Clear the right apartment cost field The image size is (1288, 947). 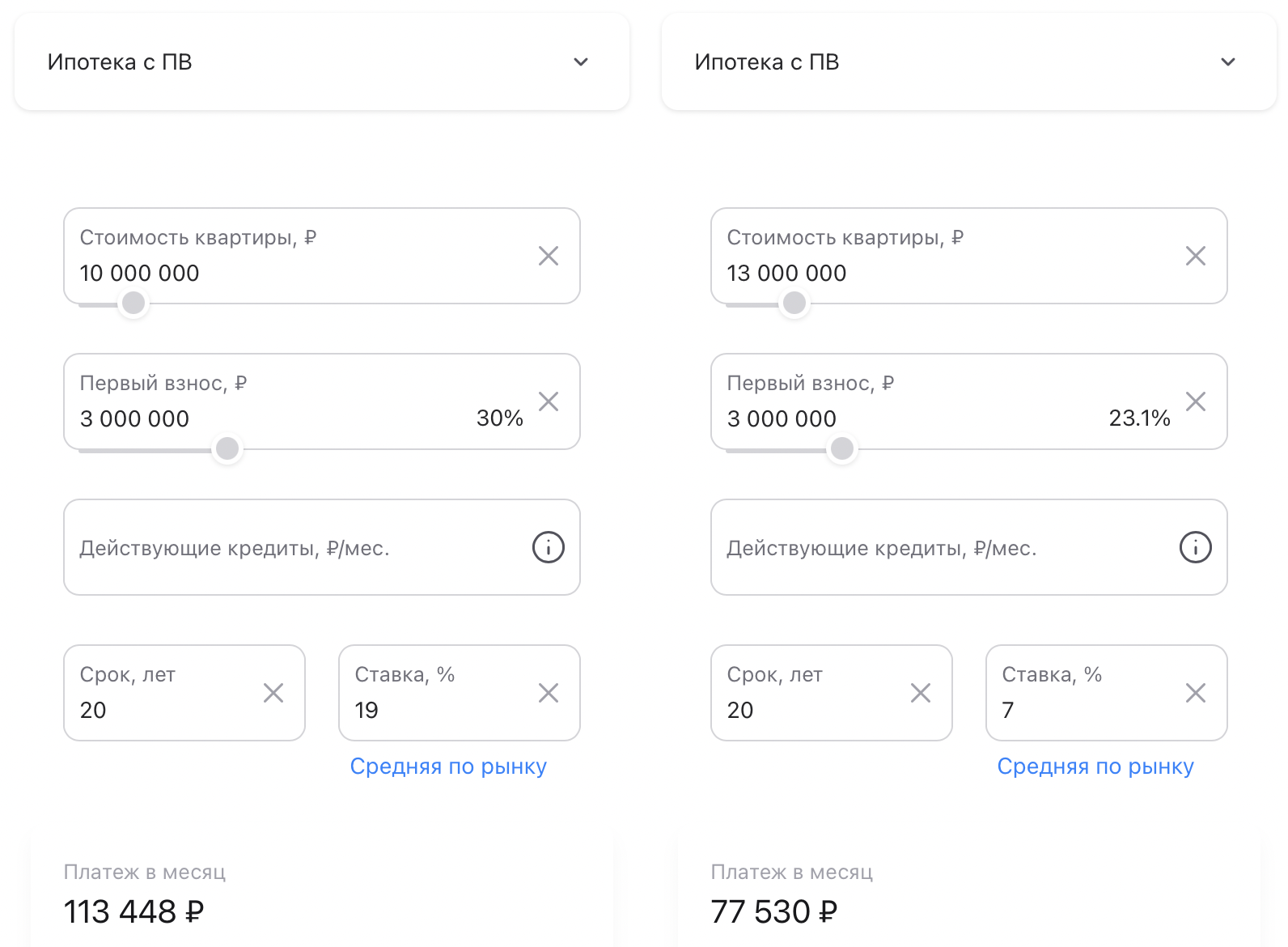tap(1196, 257)
